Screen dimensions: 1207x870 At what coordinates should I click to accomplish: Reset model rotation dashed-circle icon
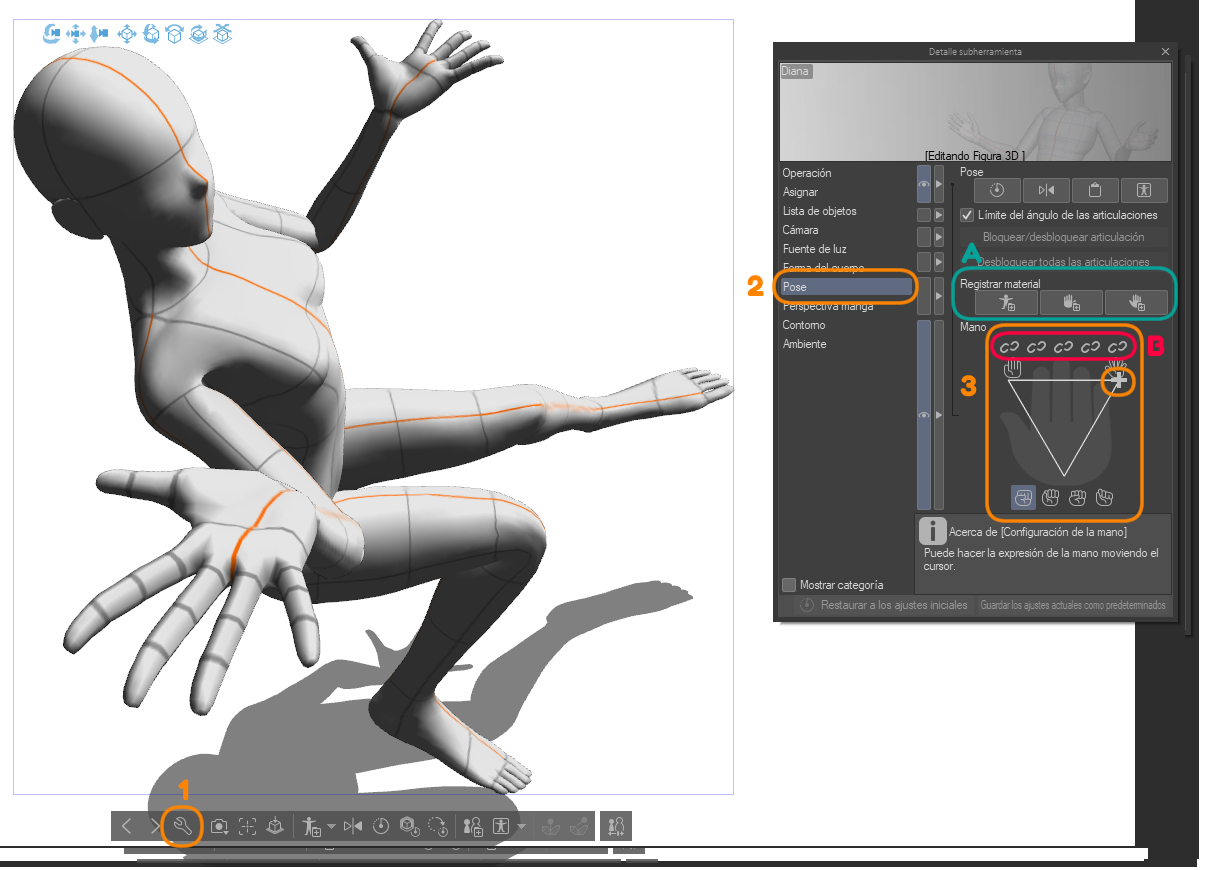(x=438, y=827)
